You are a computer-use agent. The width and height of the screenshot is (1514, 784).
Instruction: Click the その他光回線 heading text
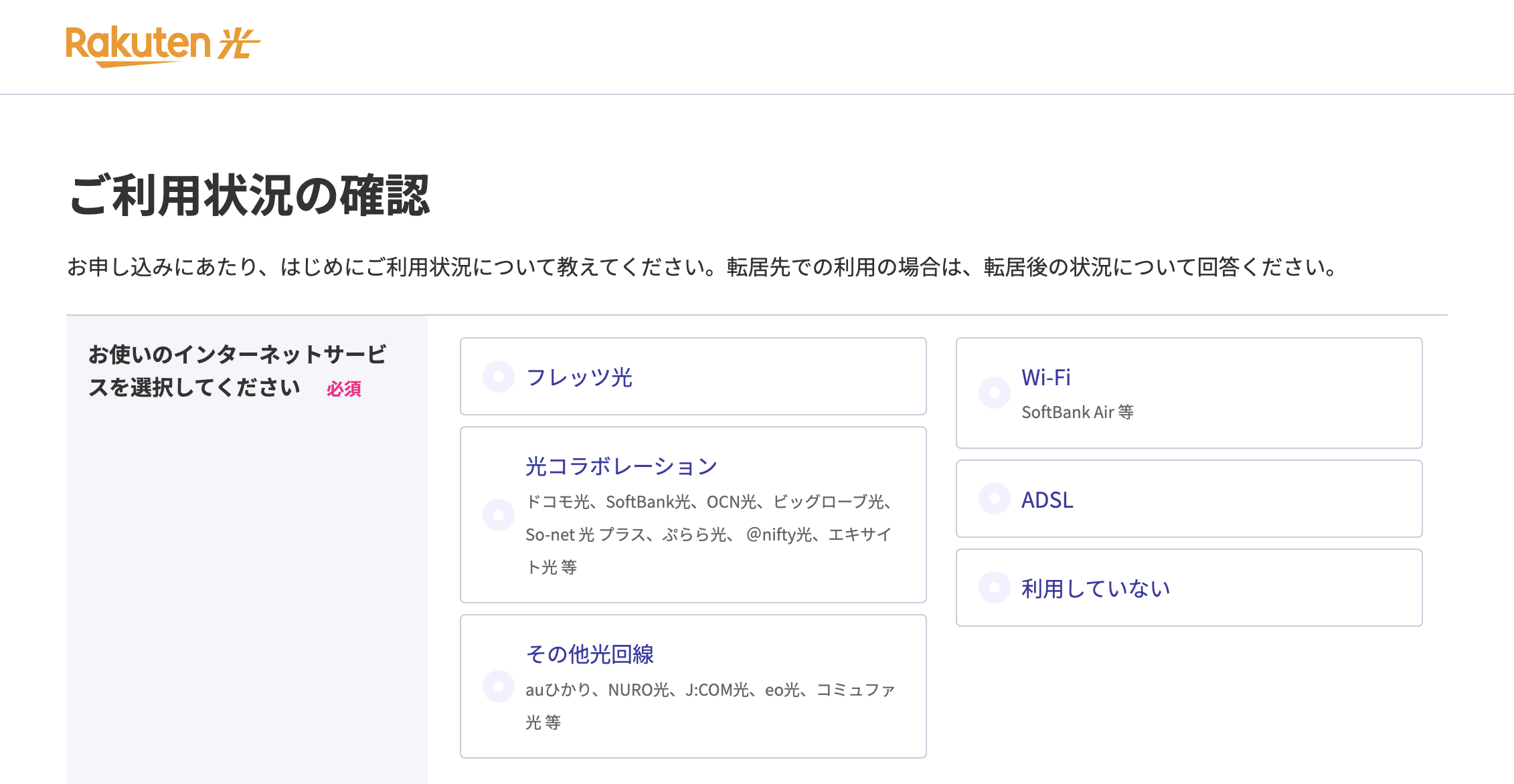point(590,654)
